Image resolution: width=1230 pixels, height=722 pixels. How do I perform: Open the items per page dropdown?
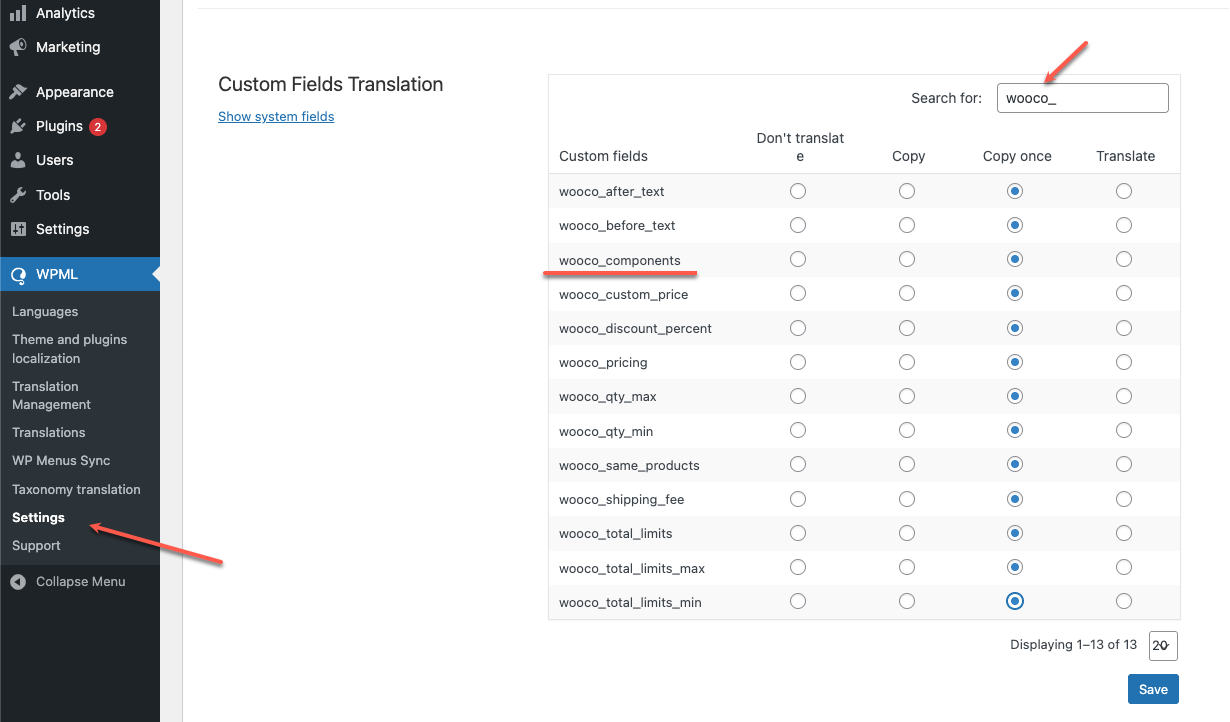[x=1163, y=646]
